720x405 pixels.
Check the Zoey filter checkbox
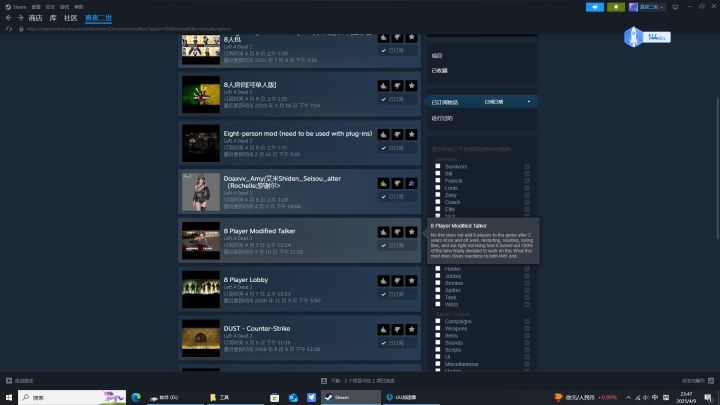pos(438,195)
